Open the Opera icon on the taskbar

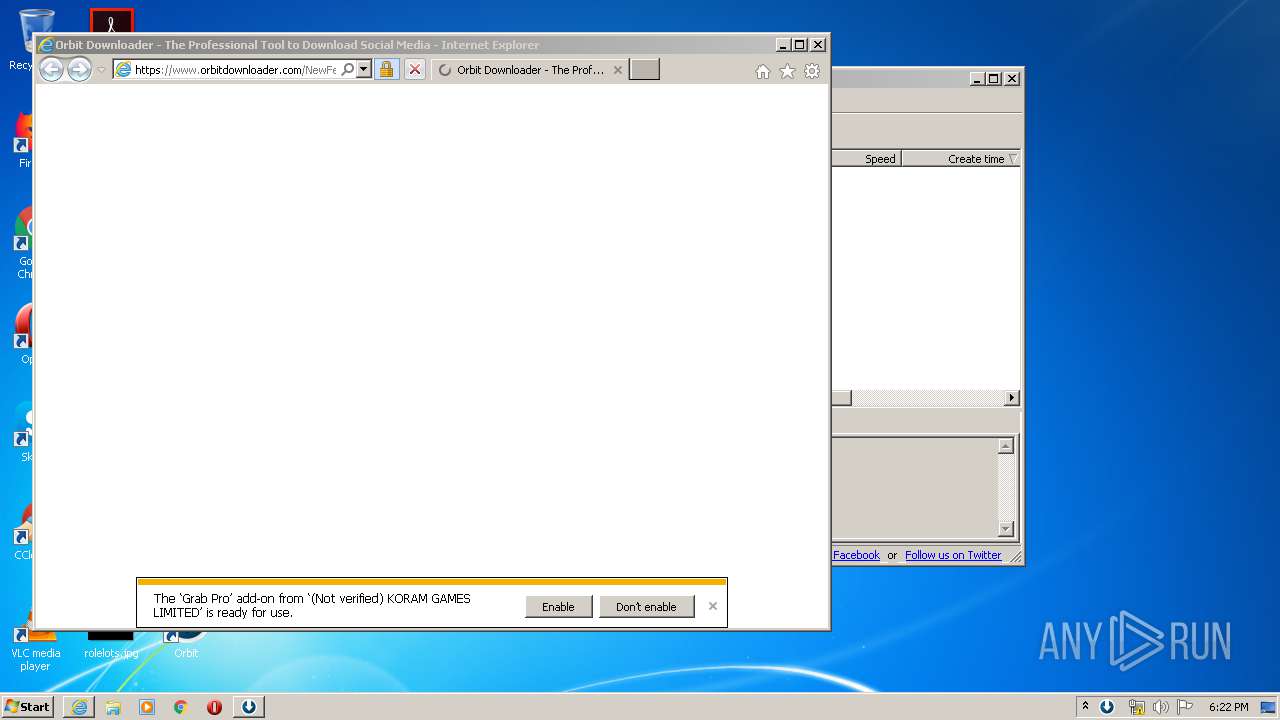click(214, 707)
